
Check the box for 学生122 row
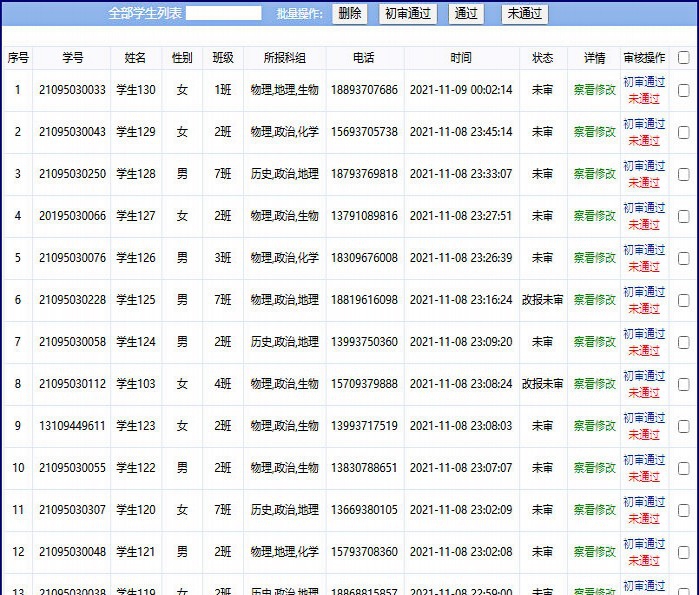click(683, 468)
